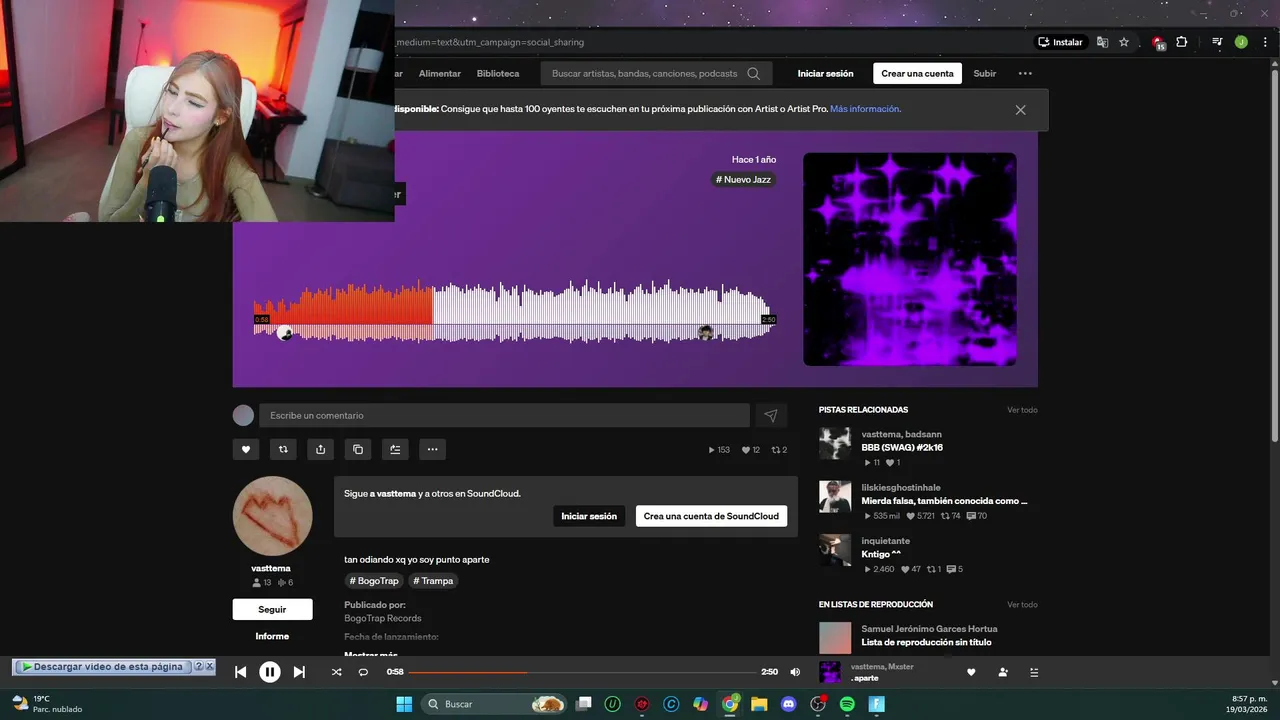The width and height of the screenshot is (1280, 720).
Task: Open the more options ellipsis below the waveform
Action: (x=432, y=450)
